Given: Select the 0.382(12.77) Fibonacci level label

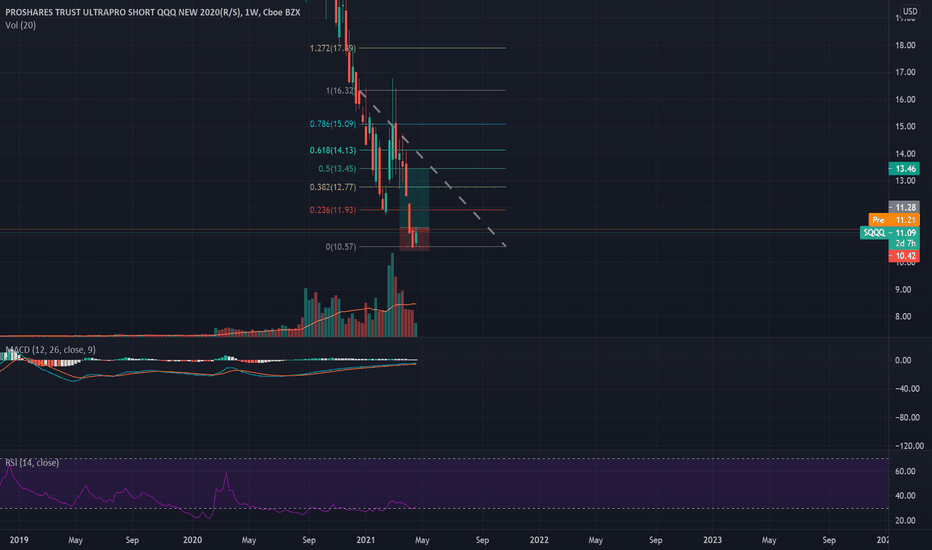Looking at the screenshot, I should [x=333, y=187].
